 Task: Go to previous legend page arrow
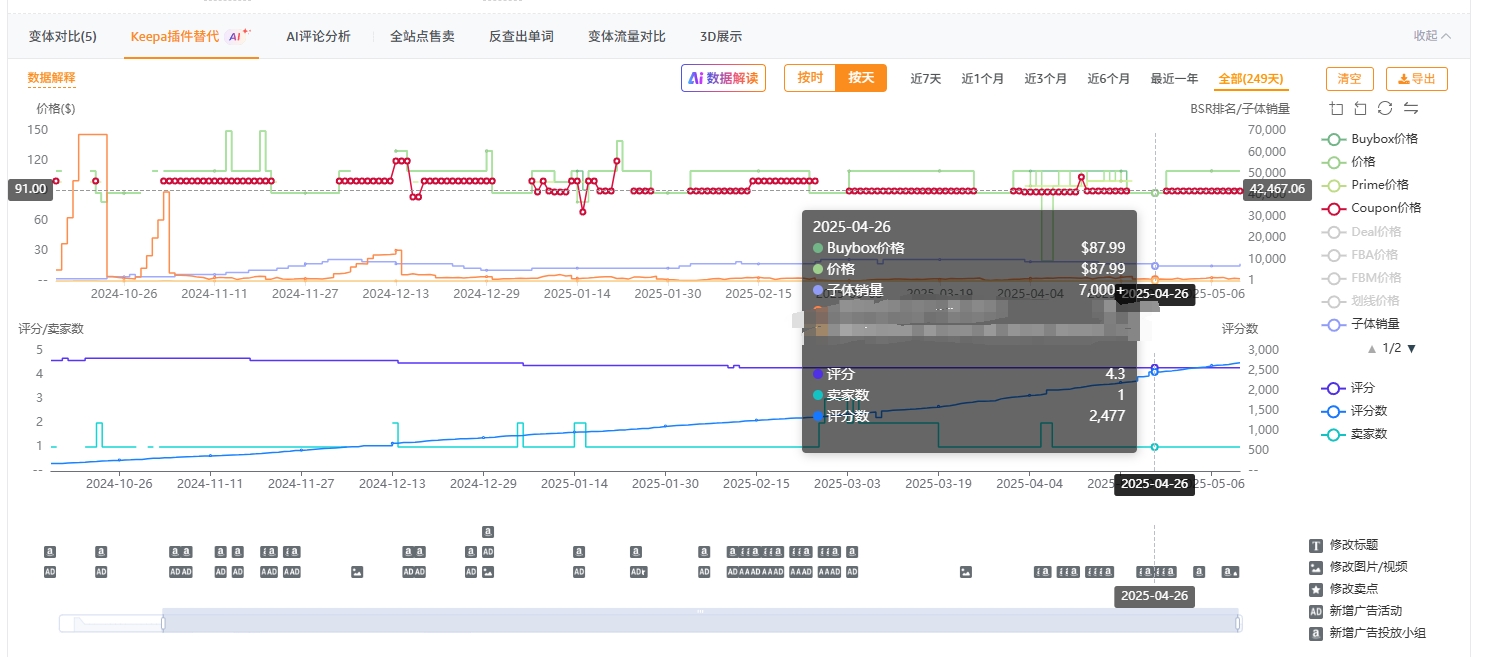(1372, 349)
